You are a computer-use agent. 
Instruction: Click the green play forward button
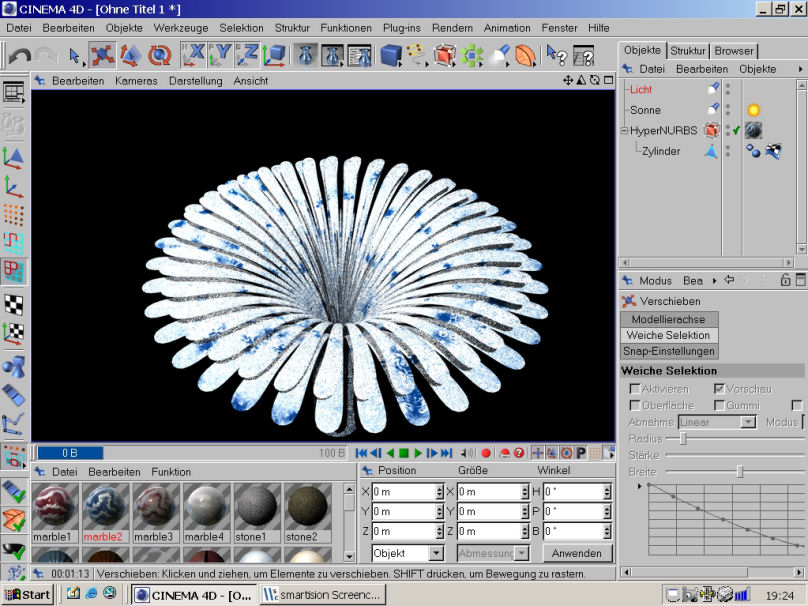point(419,453)
